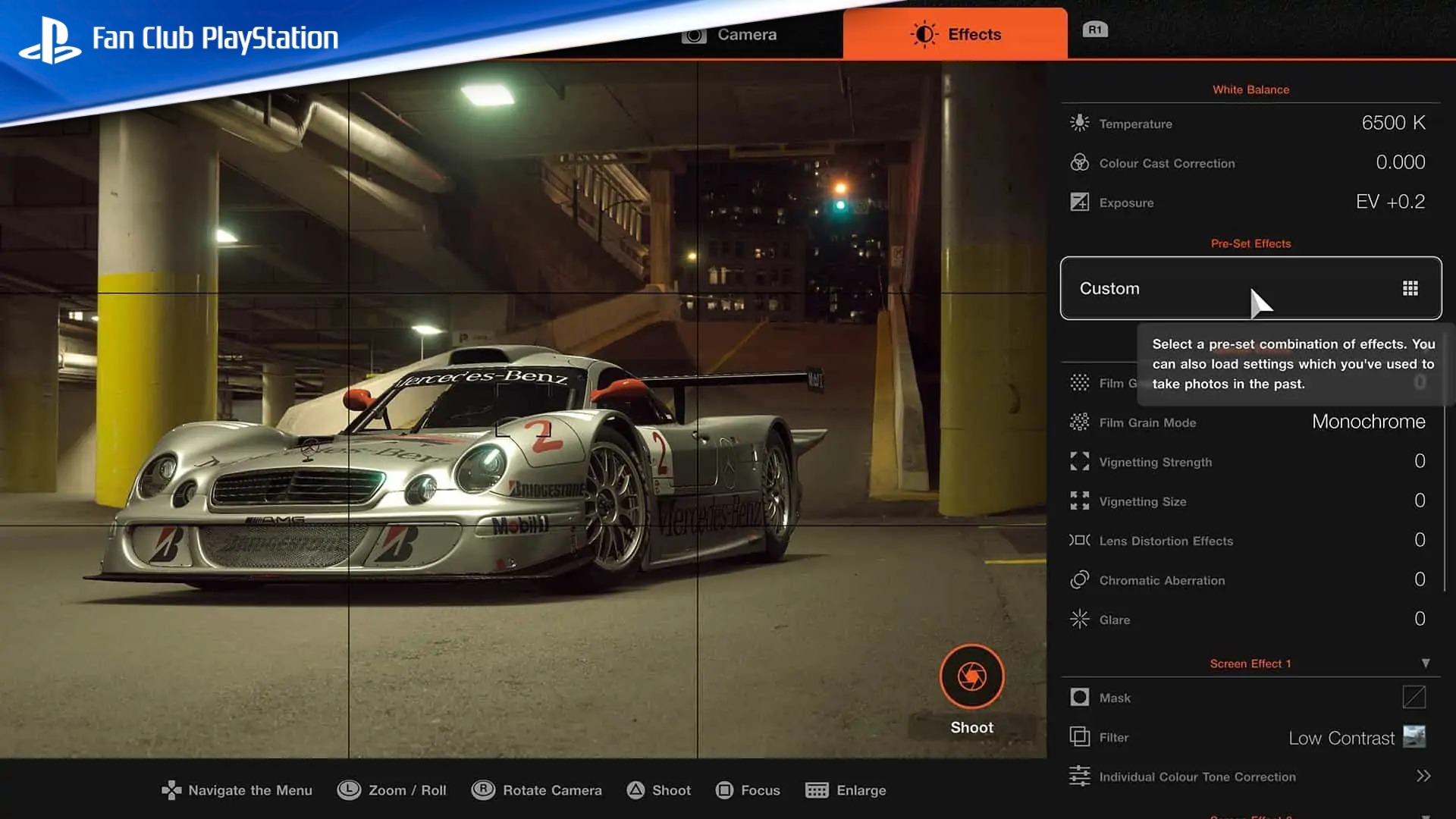Click the square Focus button icon
The image size is (1456, 819).
(x=724, y=790)
